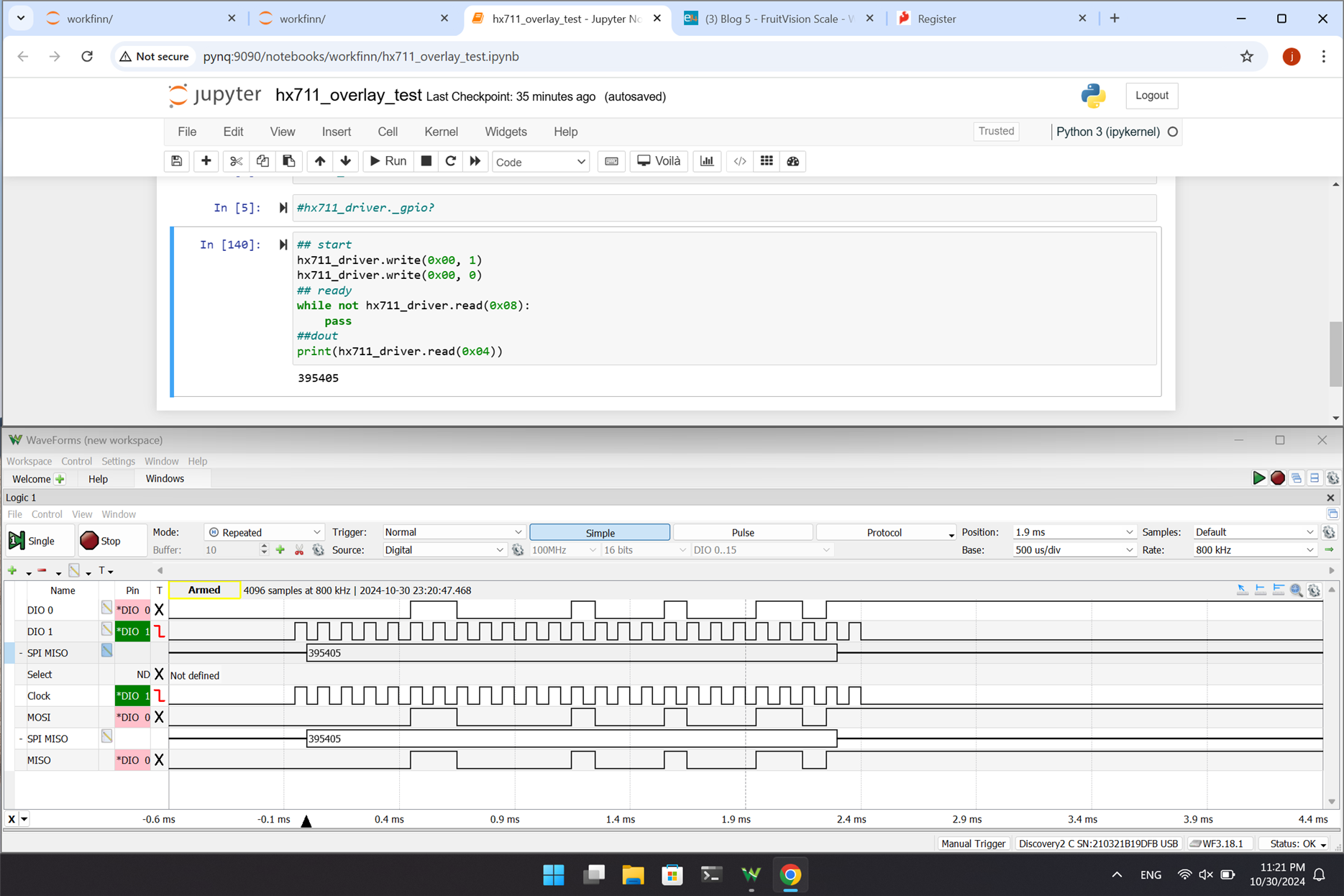The image size is (1344, 896).
Task: Click the Voilà button
Action: pyautogui.click(x=659, y=161)
